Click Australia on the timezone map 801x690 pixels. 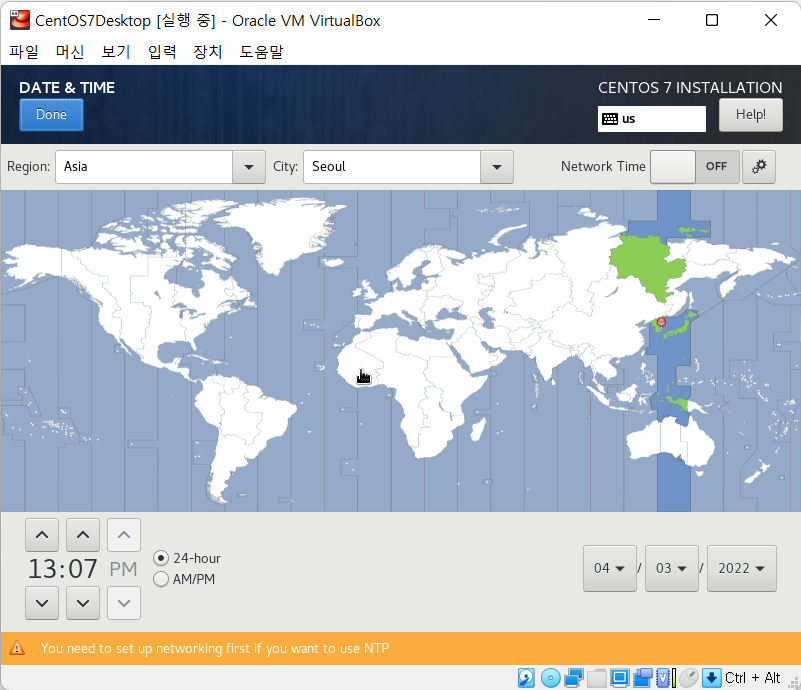(x=671, y=443)
